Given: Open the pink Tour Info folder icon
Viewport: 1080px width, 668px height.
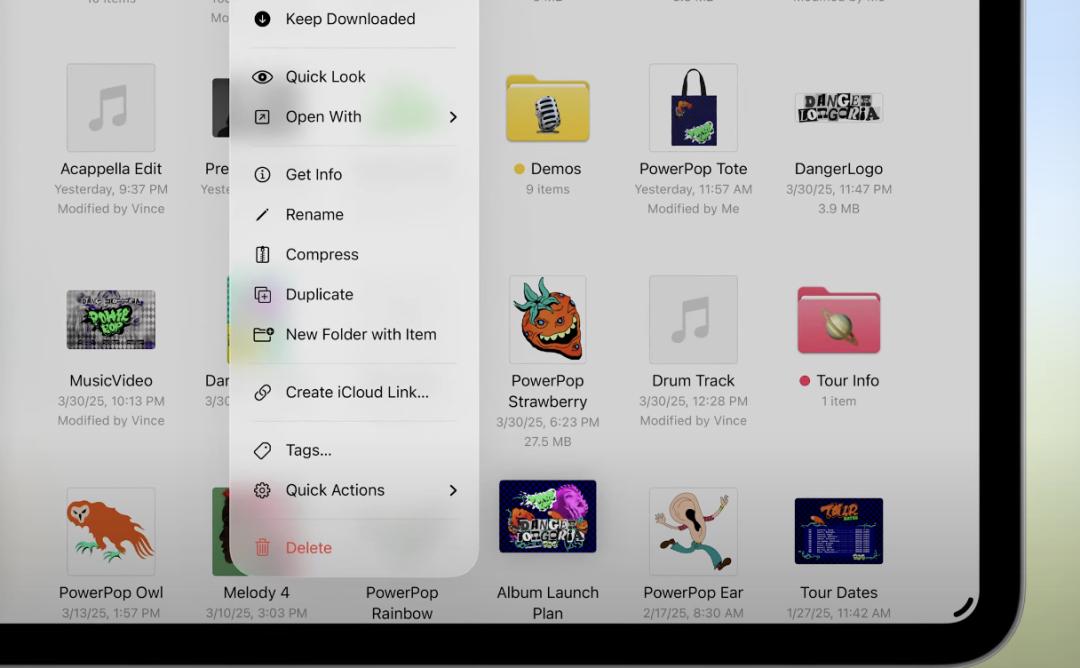Looking at the screenshot, I should (839, 320).
